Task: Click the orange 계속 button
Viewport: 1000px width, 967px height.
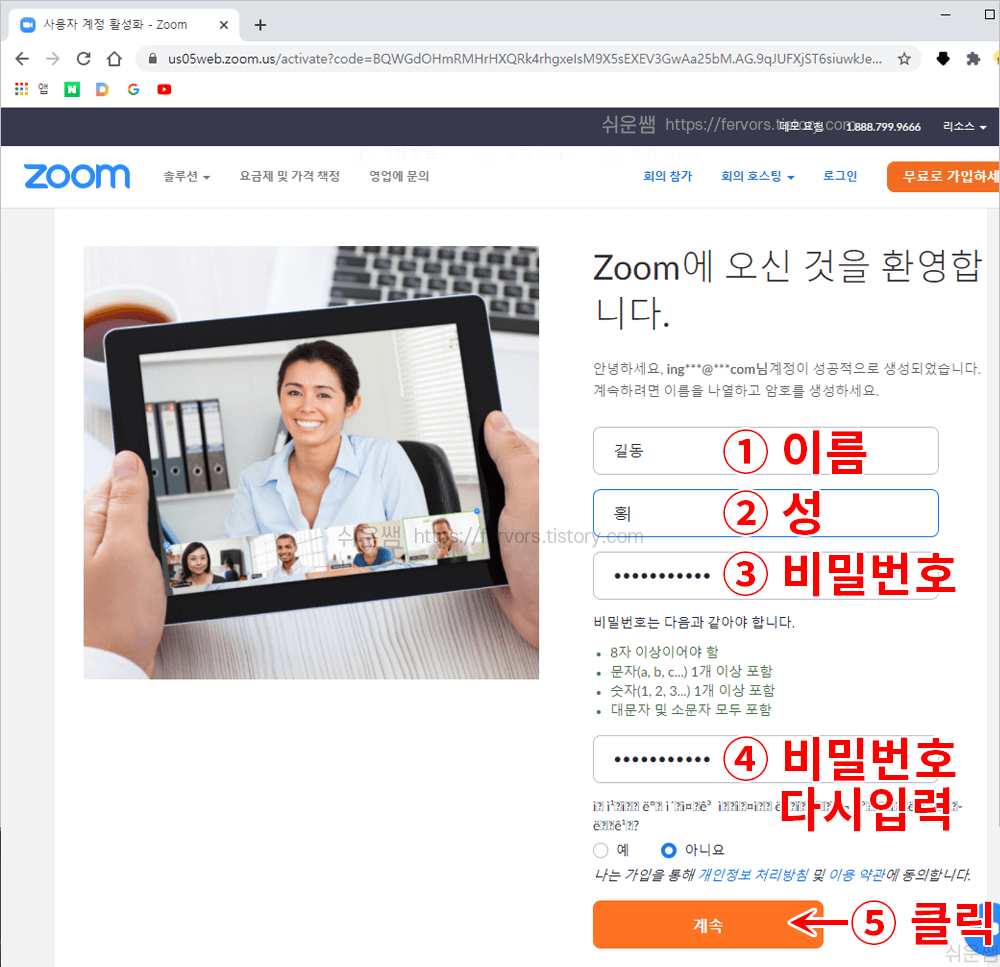Action: [x=708, y=924]
